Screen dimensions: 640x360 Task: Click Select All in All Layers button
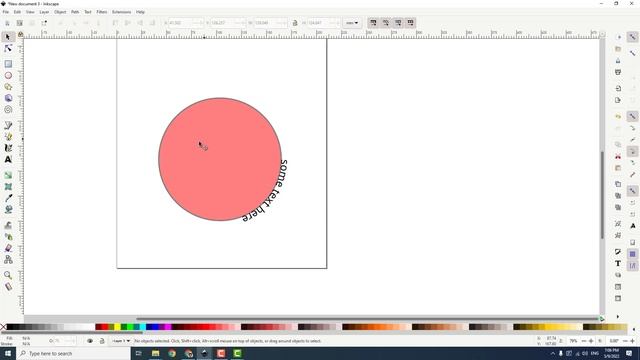[20, 23]
